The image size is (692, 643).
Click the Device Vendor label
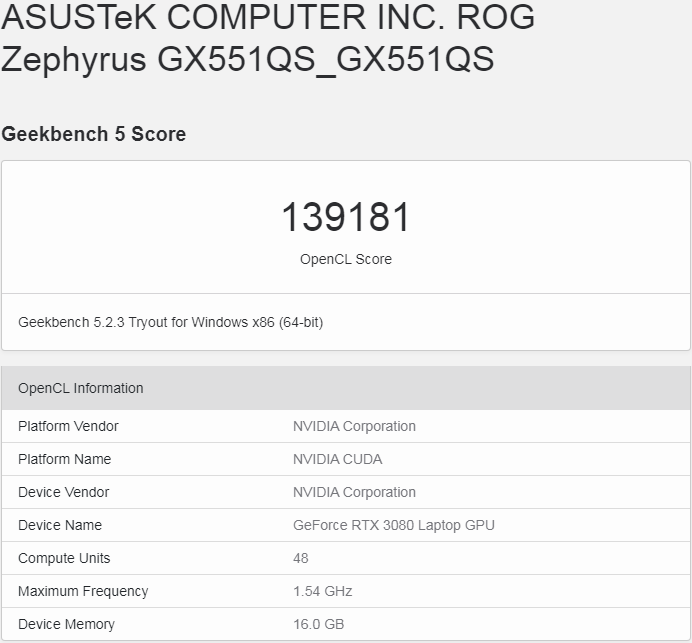click(x=64, y=492)
